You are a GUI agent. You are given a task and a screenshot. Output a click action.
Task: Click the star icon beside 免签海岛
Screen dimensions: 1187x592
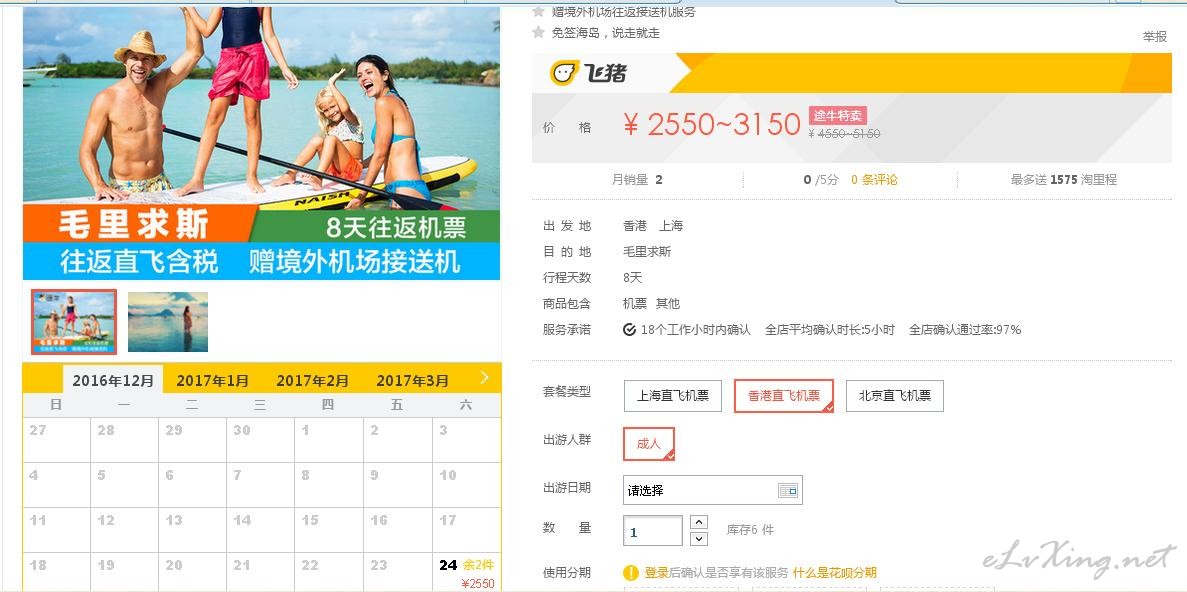538,33
